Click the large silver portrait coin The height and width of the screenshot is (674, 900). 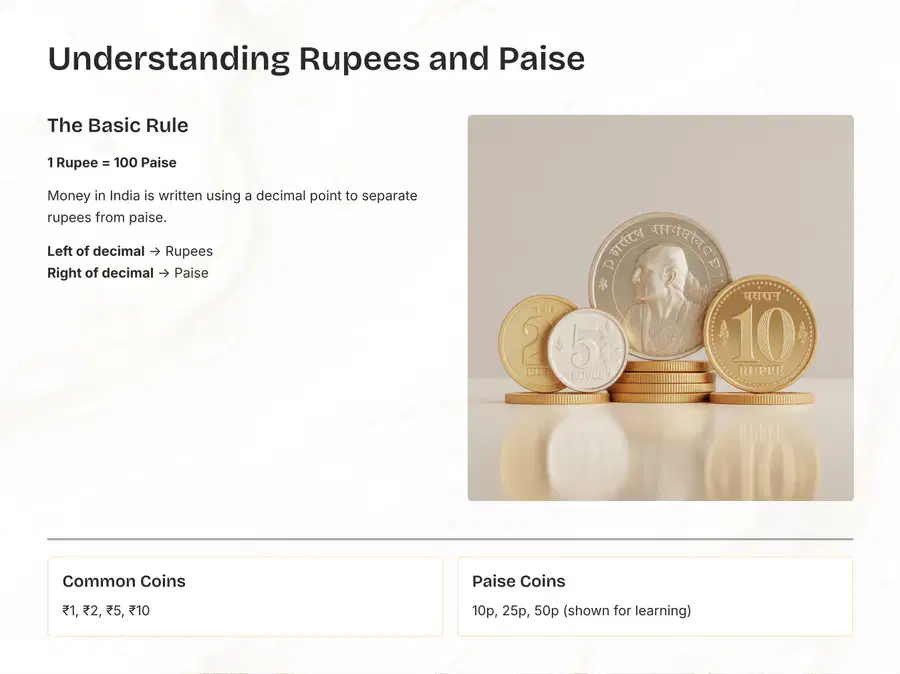tap(660, 285)
